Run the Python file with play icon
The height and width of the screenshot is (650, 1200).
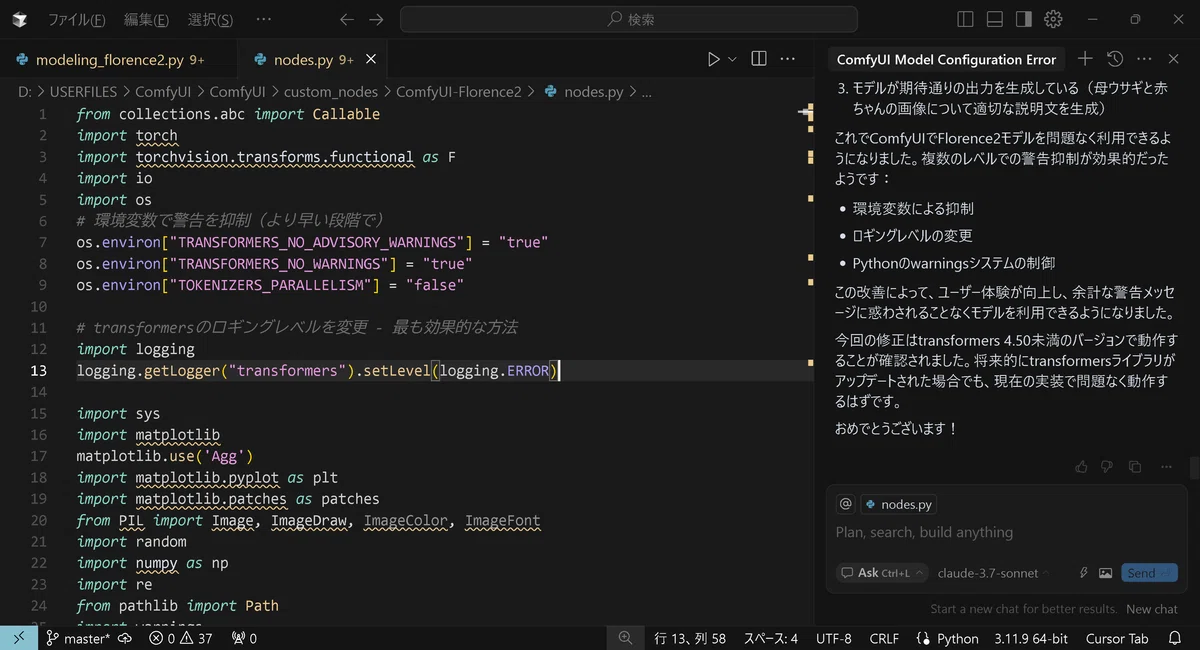[713, 60]
